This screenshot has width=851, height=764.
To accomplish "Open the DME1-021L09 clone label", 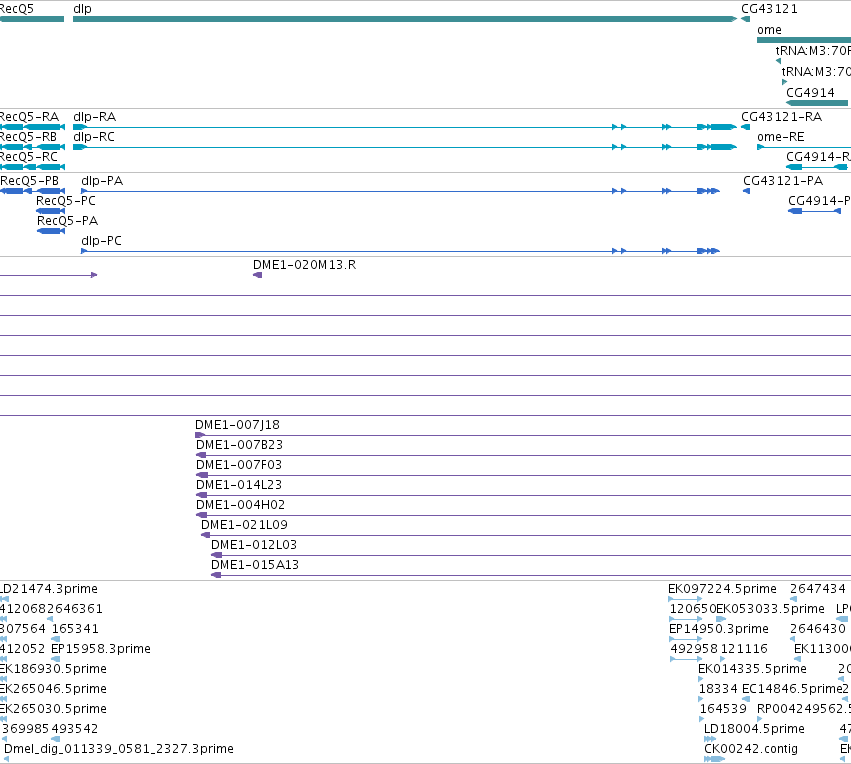I will pyautogui.click(x=244, y=525).
